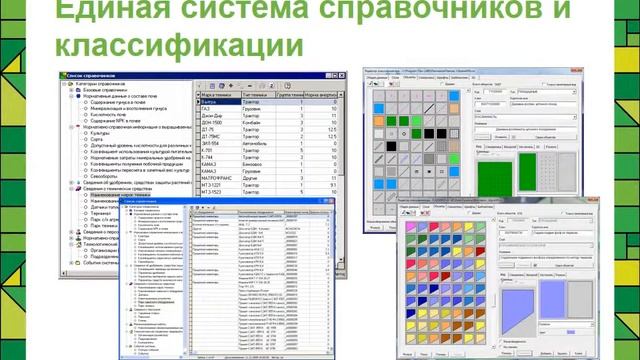Open the Тип dropdown in the upper classifier editor

coord(574,92)
